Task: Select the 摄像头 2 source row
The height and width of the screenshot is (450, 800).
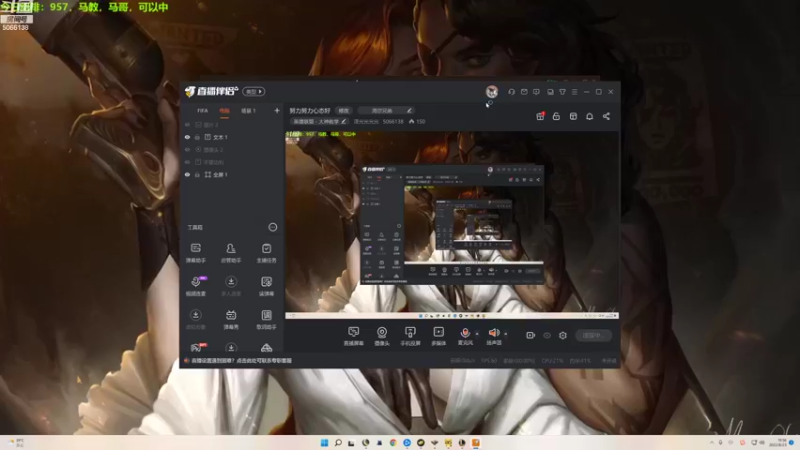Action: (x=232, y=149)
